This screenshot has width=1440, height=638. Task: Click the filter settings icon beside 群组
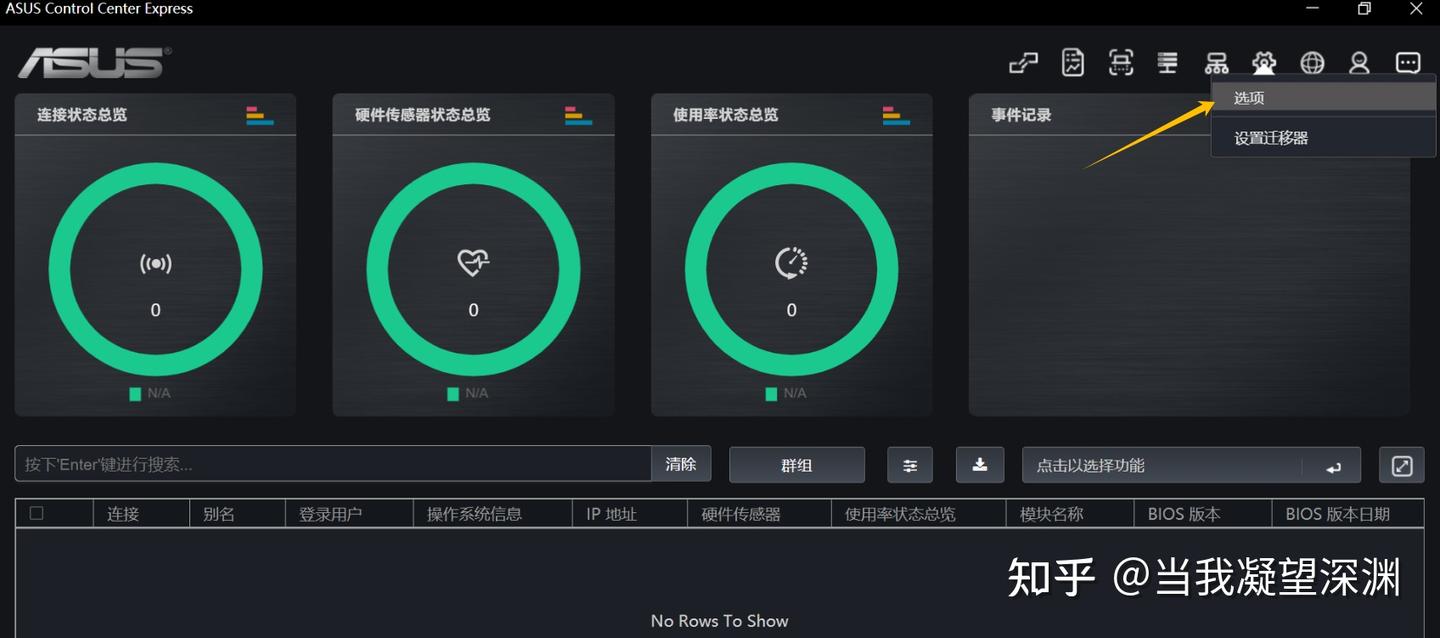click(909, 464)
